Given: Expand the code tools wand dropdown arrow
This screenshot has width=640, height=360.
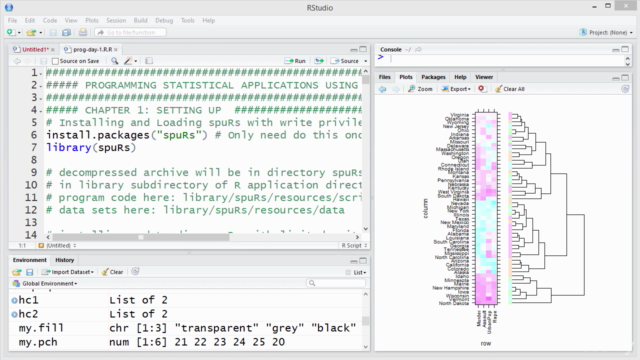Looking at the screenshot, I should [x=136, y=61].
